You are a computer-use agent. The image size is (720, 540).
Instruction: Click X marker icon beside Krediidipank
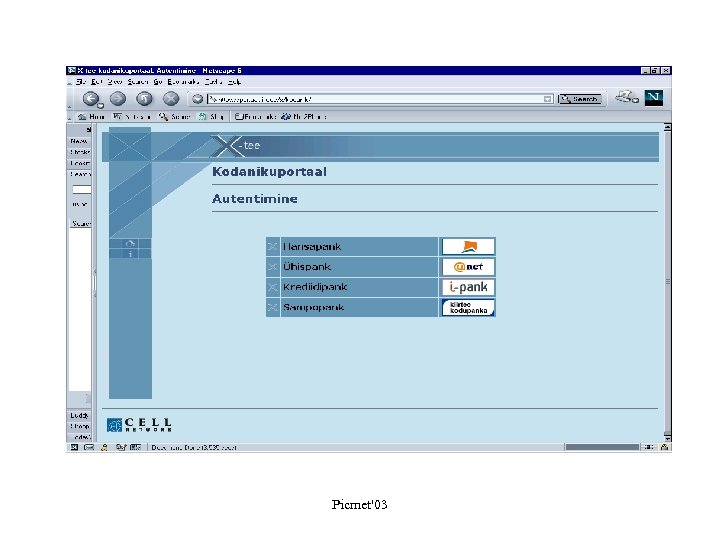click(x=273, y=287)
